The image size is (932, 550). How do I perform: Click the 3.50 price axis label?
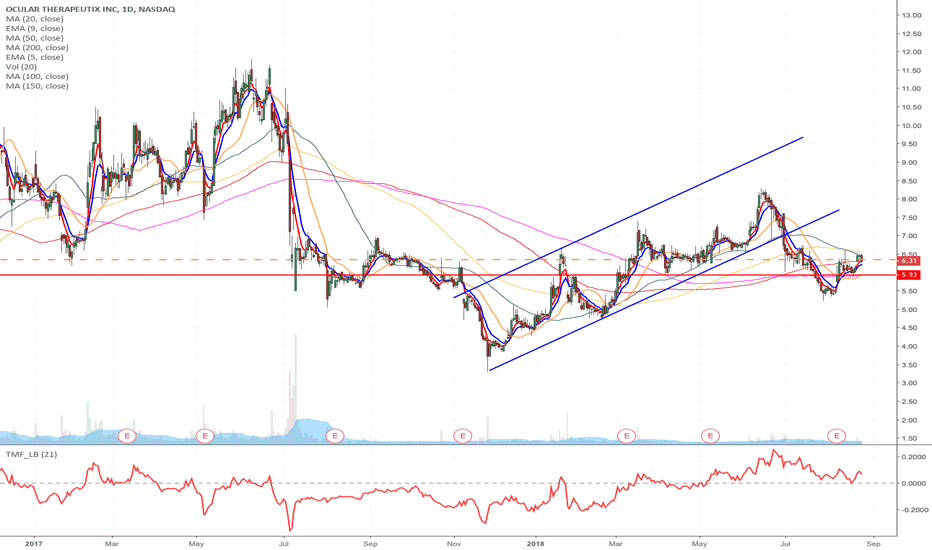point(911,365)
